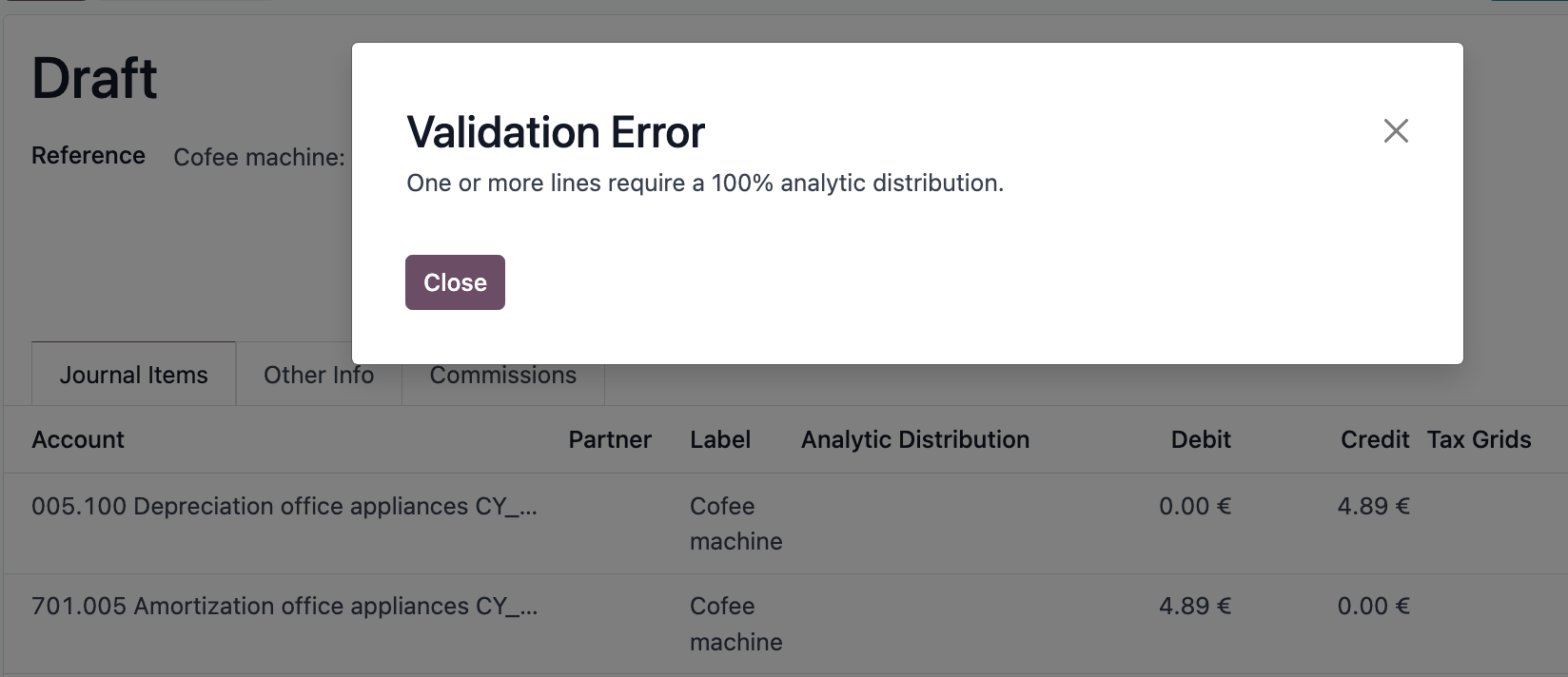Click the Close button in the dialog
1568x677 pixels.
(x=455, y=282)
